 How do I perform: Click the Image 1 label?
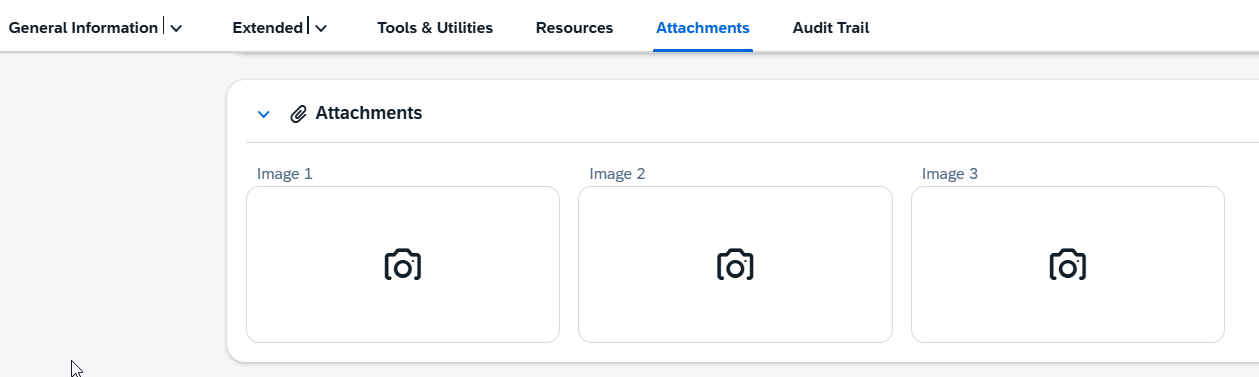click(285, 174)
